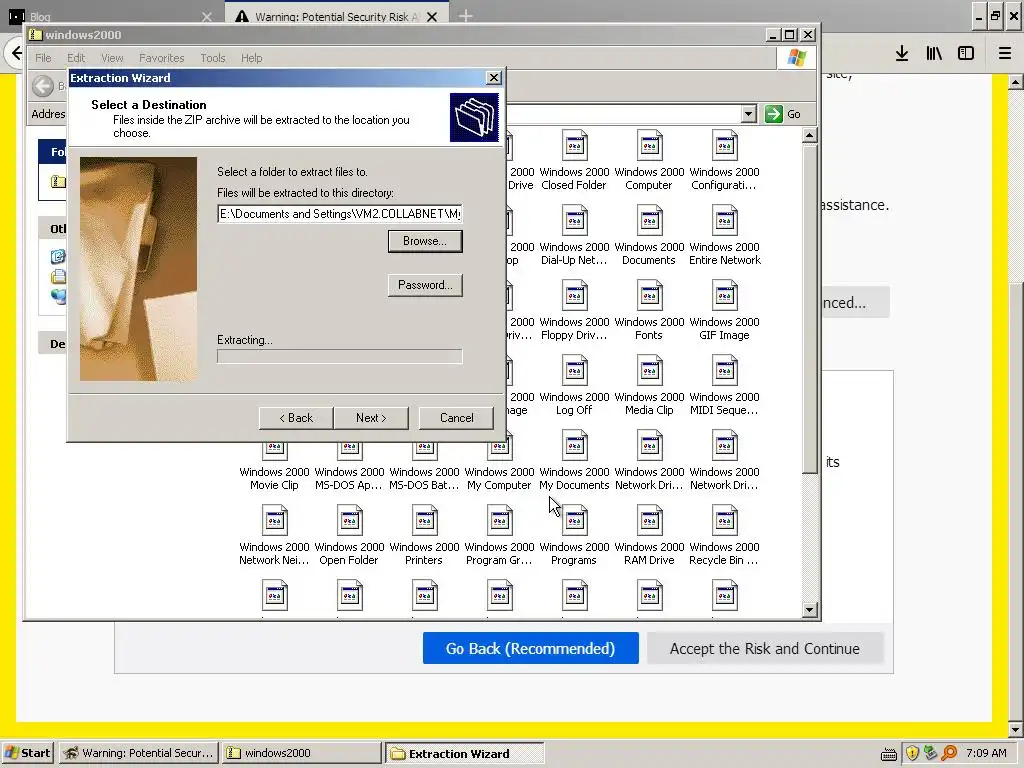1024x768 pixels.
Task: Select the Windows 2000 Recycle Bin file icon
Action: pos(724,521)
